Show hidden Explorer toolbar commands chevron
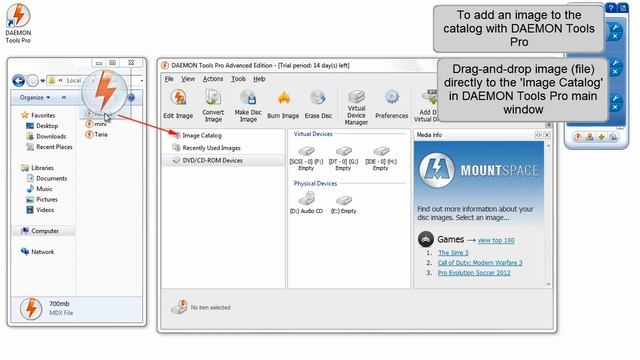This screenshot has width=640, height=360. [64, 98]
